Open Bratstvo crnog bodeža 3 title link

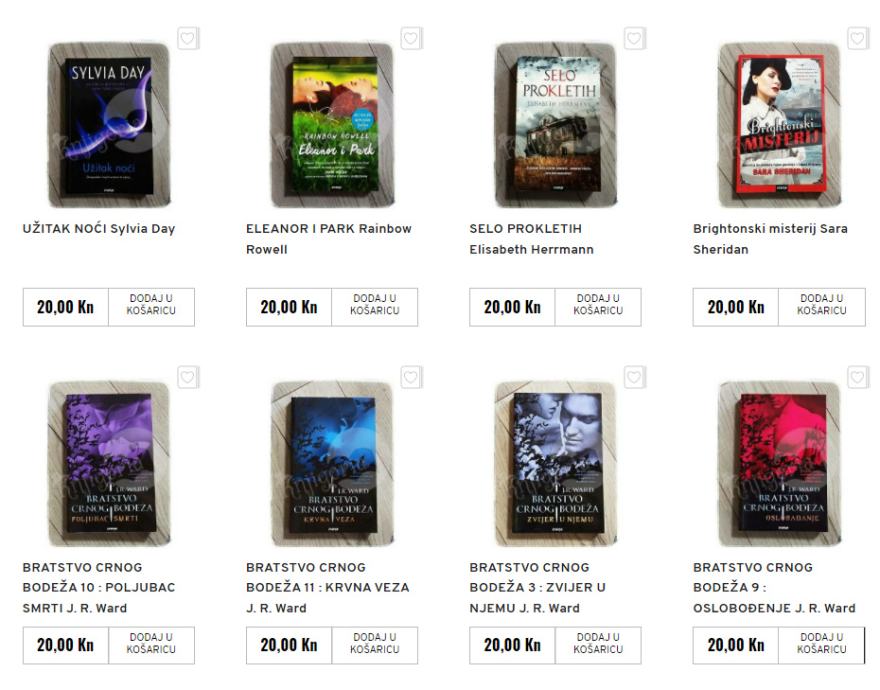tap(537, 587)
